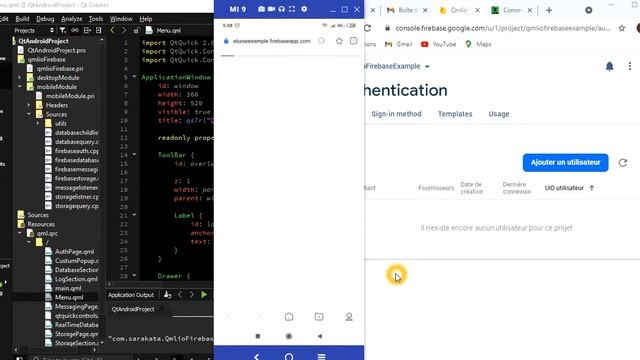Image resolution: width=640 pixels, height=360 pixels.
Task: Click the Application Output pane title
Action: (x=131, y=295)
